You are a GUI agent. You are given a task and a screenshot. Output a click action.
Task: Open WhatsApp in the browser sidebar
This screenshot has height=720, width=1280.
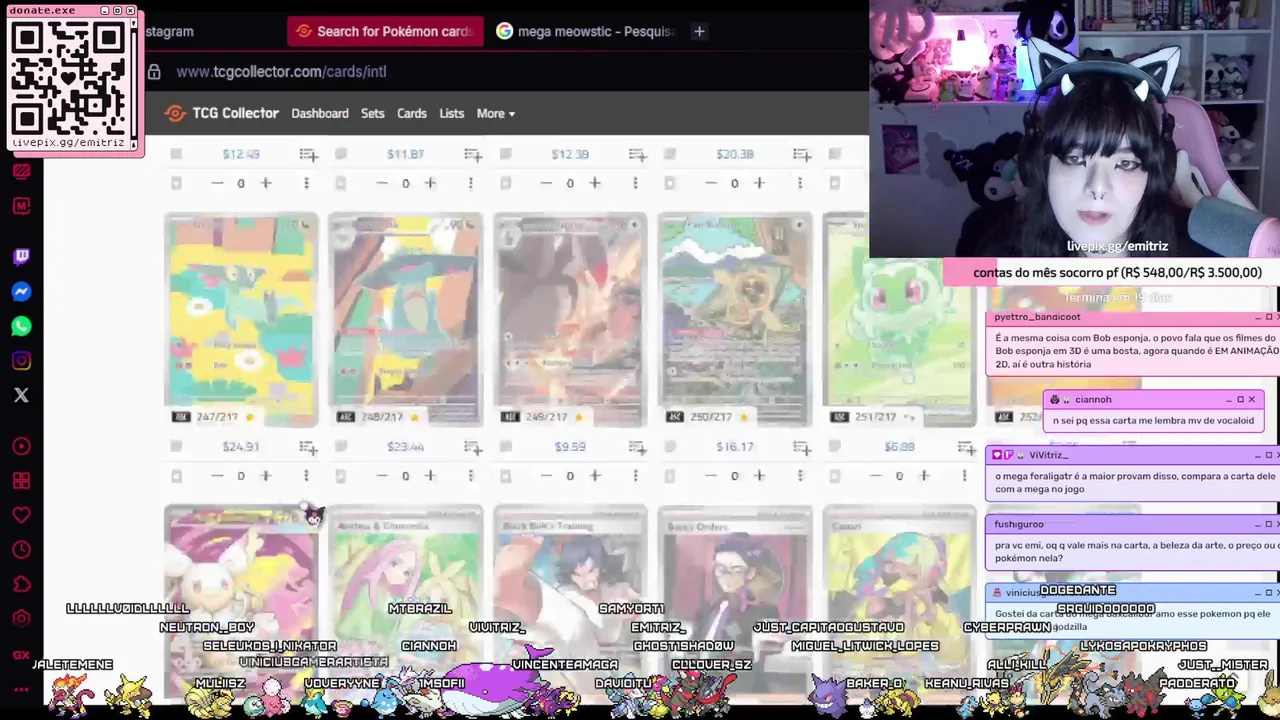21,326
